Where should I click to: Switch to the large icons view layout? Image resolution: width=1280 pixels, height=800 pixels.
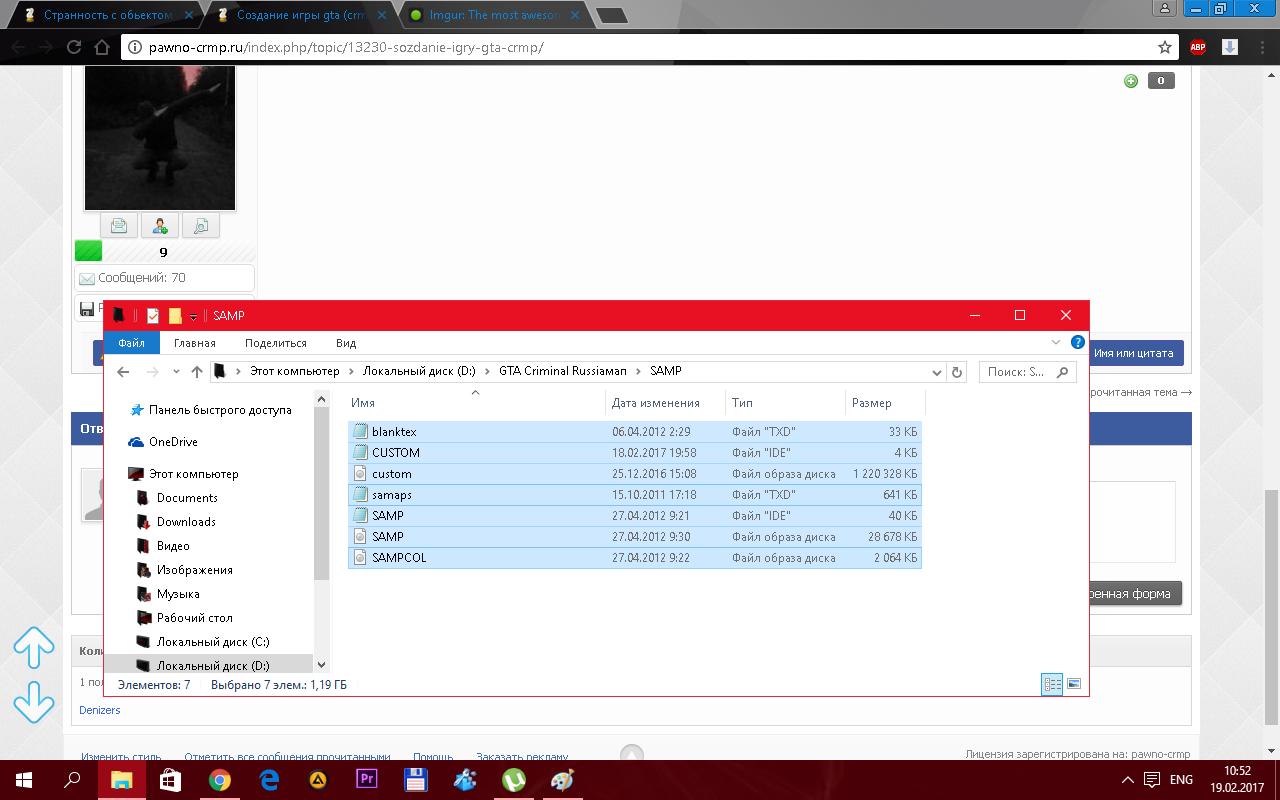1074,685
